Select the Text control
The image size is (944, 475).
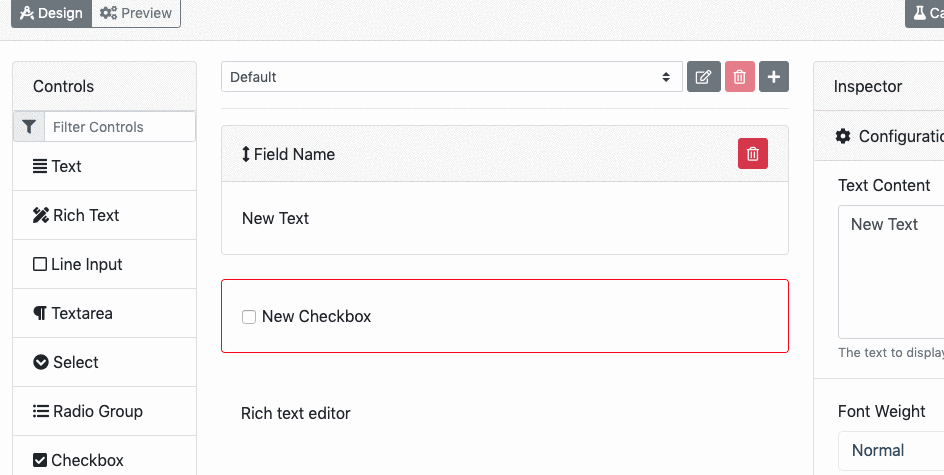(x=104, y=166)
